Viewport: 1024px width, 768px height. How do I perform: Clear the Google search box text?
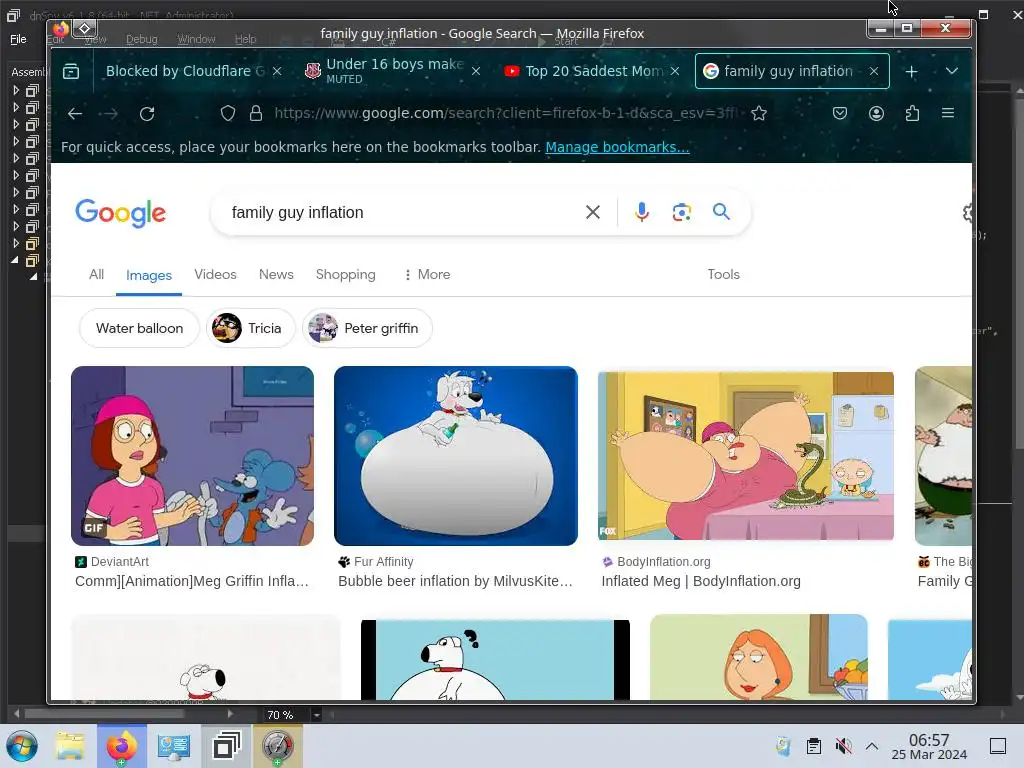593,212
